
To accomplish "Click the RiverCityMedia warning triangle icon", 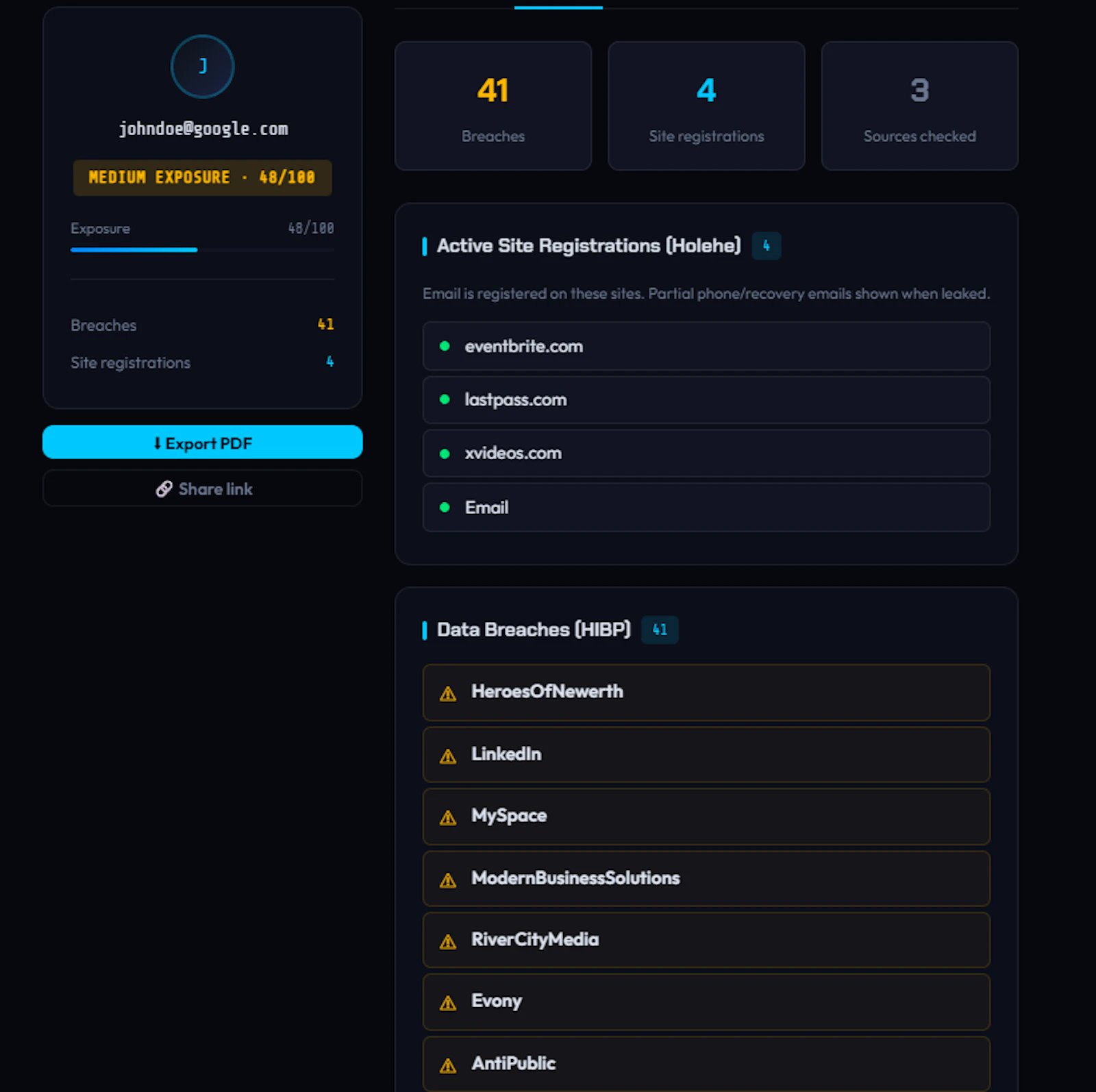I will coord(448,941).
